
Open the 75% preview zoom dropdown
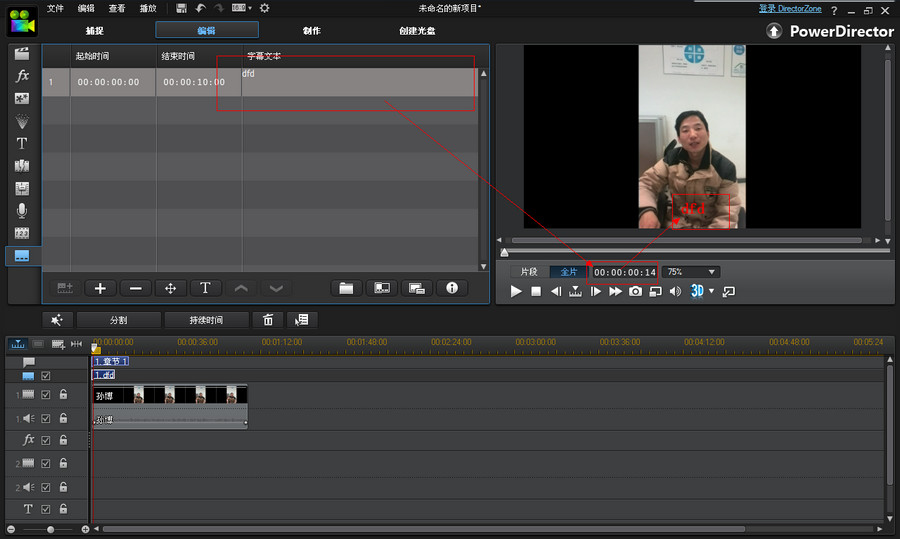click(x=712, y=272)
